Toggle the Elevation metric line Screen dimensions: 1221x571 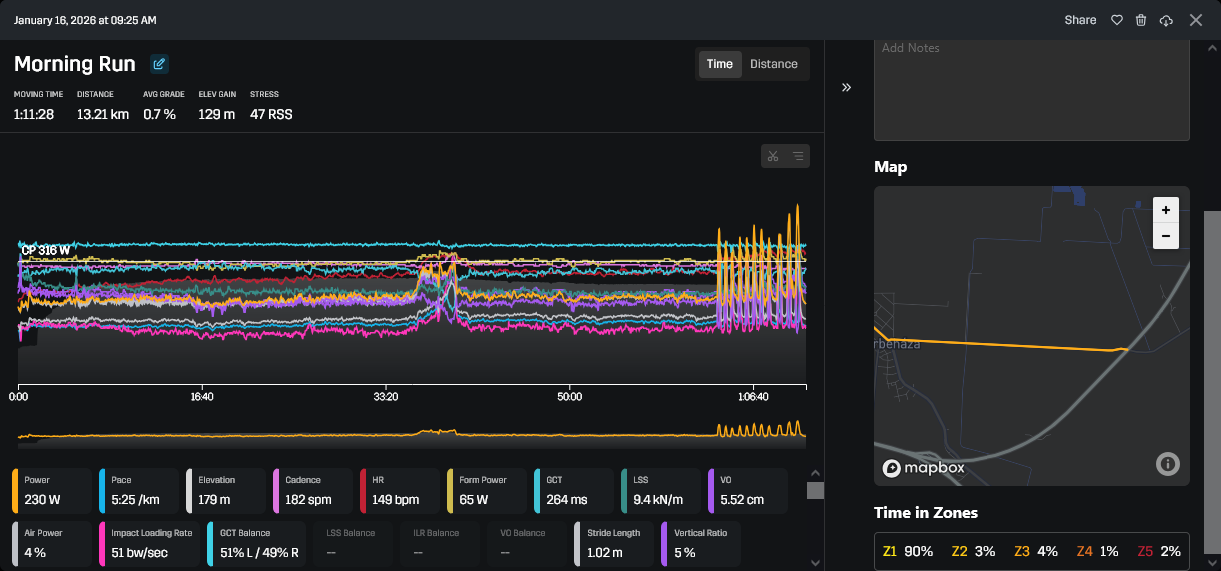pos(225,491)
